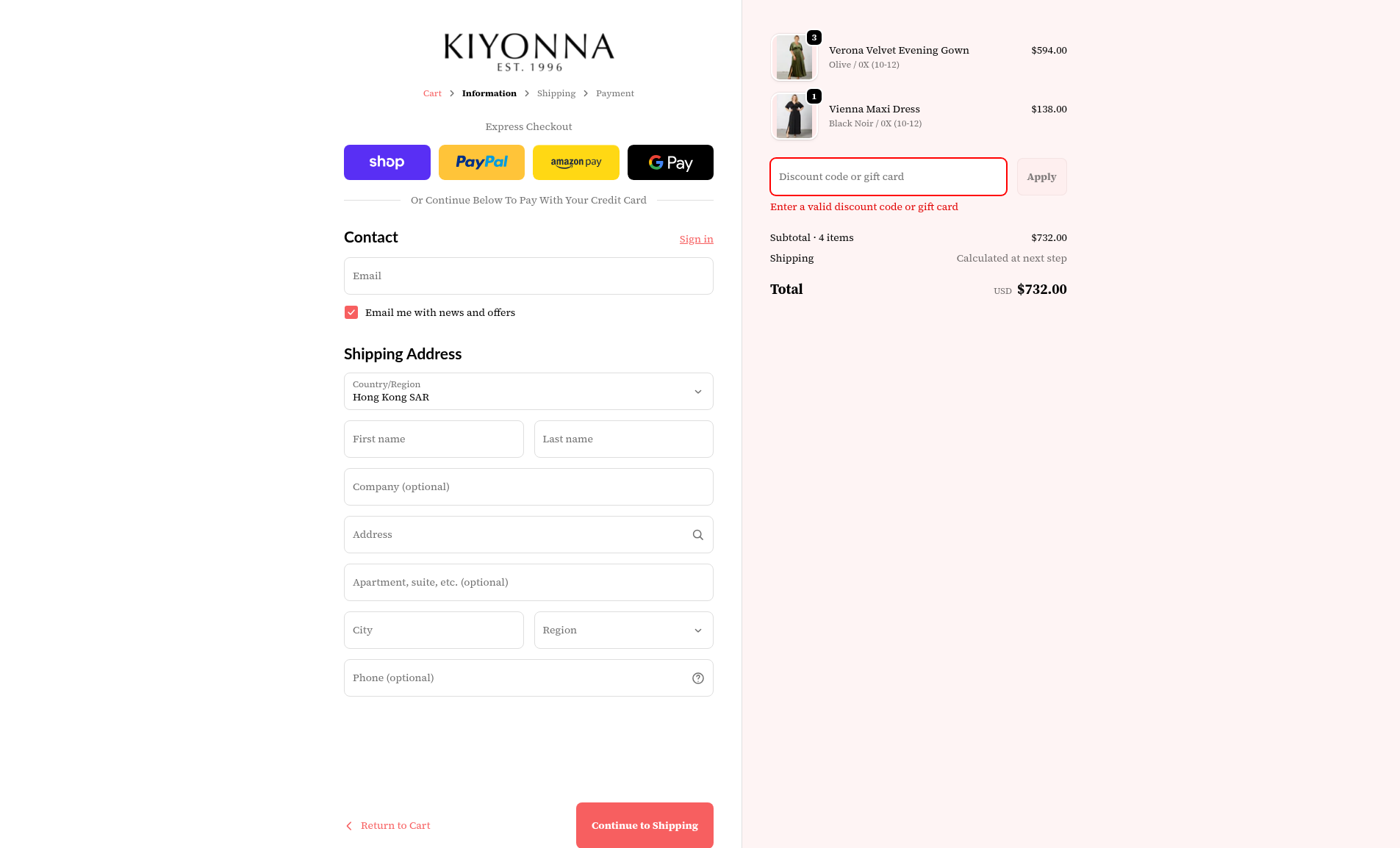This screenshot has width=1400, height=848.
Task: Open the phone field help icon
Action: pyautogui.click(x=698, y=678)
